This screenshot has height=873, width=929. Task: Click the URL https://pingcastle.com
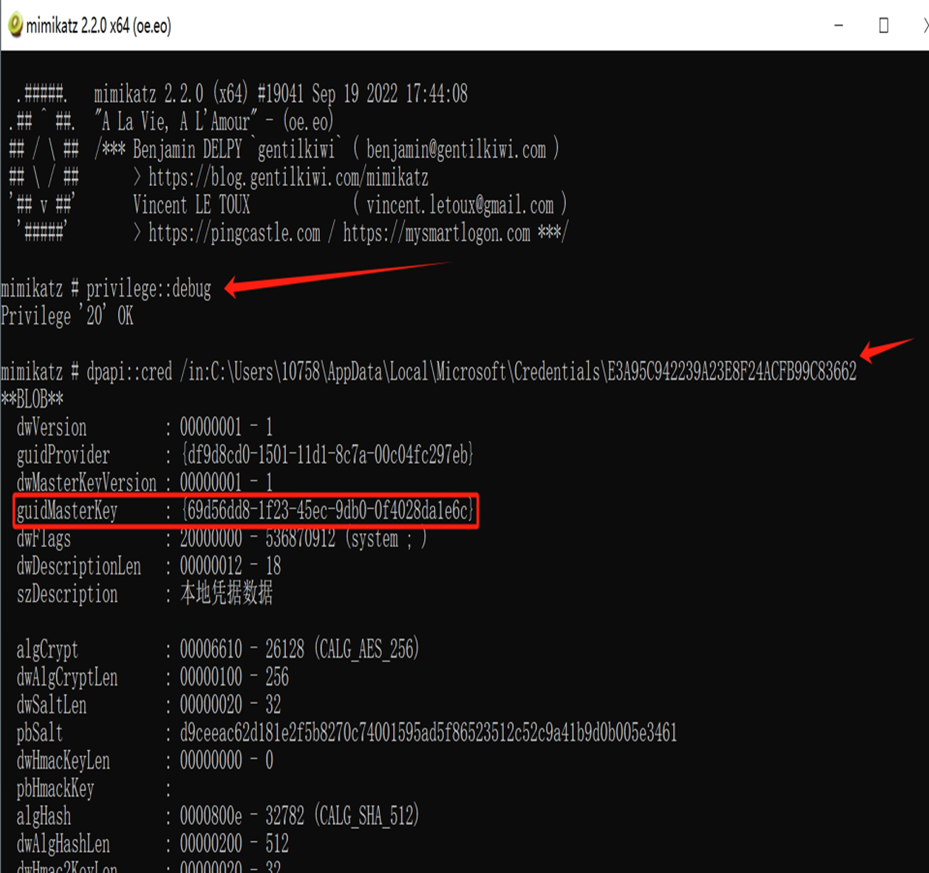[x=234, y=233]
